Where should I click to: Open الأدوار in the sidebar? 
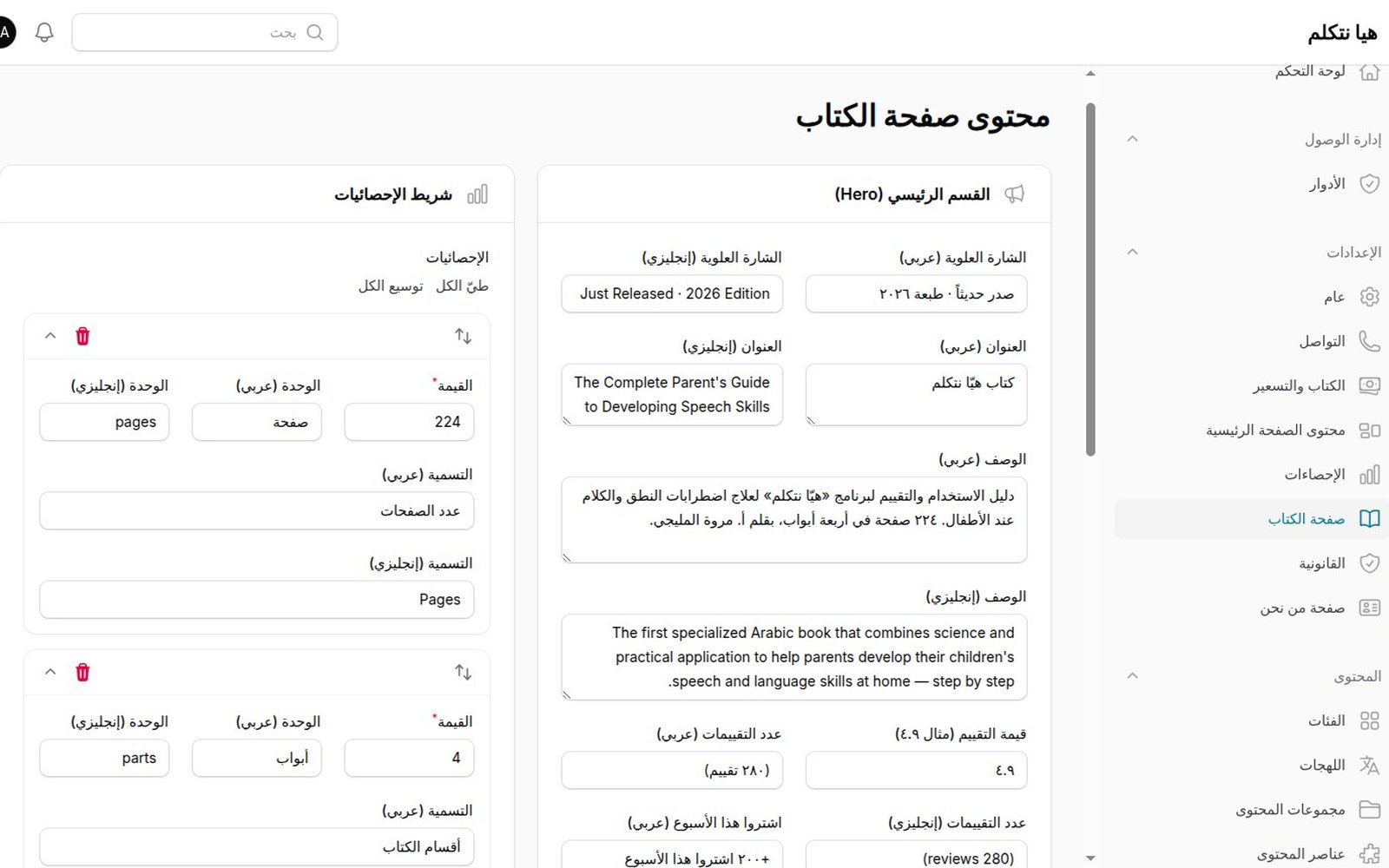(x=1251, y=184)
